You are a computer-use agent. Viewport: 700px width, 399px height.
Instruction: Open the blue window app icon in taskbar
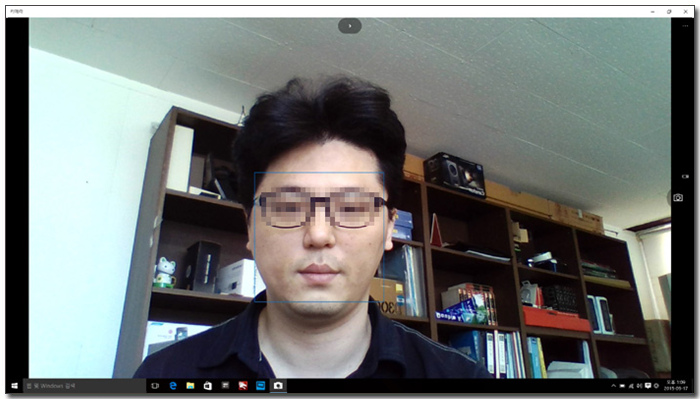tap(260, 386)
